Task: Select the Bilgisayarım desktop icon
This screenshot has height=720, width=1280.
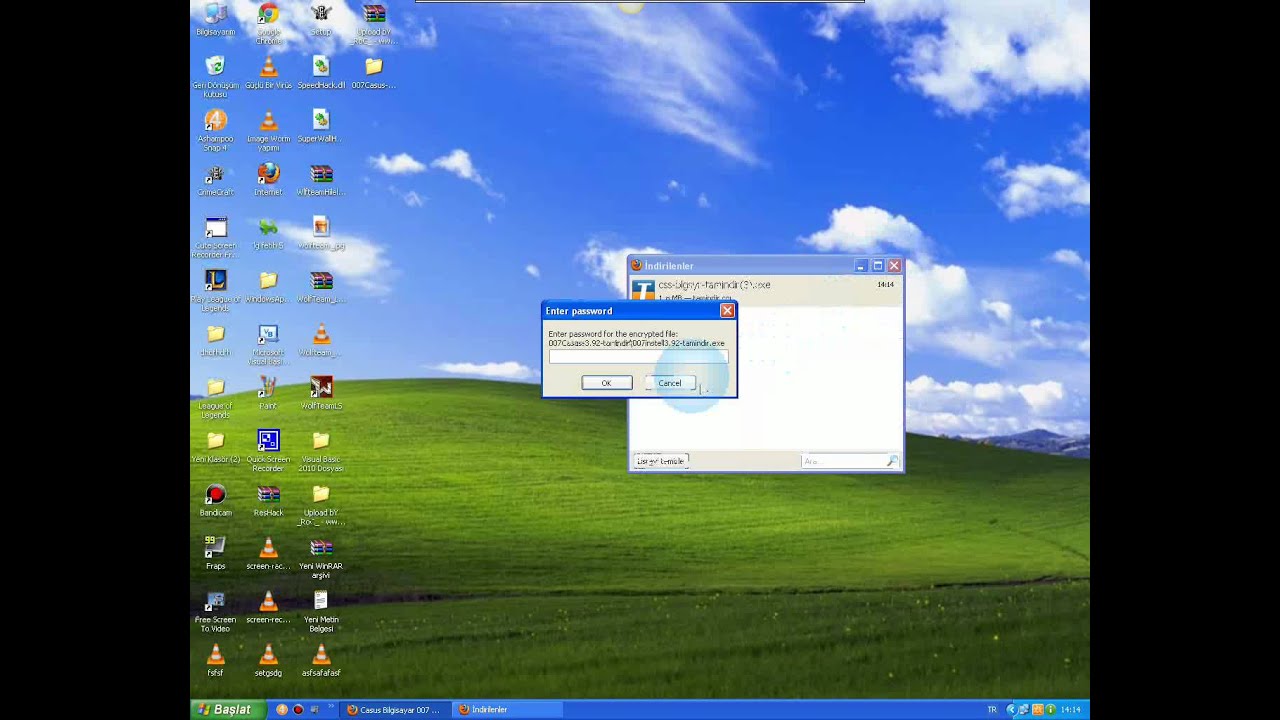Action: pos(215,19)
